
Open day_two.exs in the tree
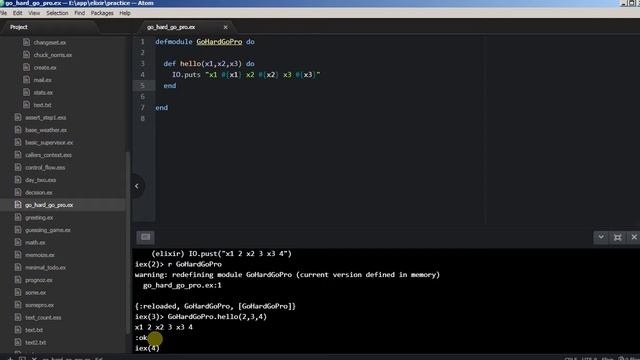pyautogui.click(x=41, y=180)
